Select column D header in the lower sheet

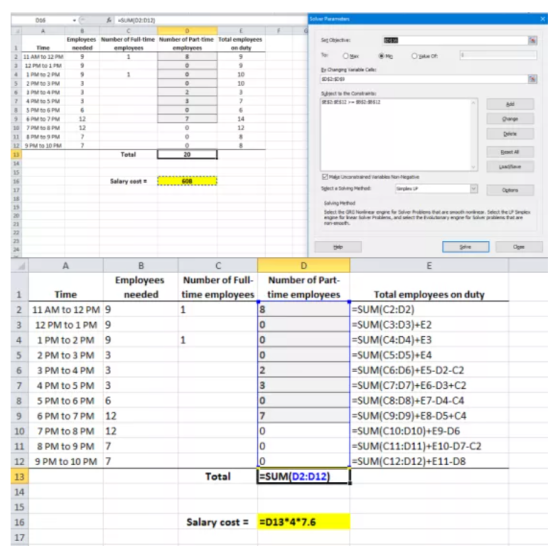coord(304,266)
